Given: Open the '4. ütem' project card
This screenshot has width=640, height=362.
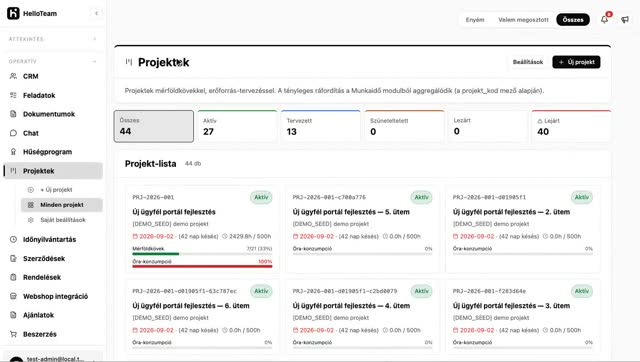Looking at the screenshot, I should pos(362,316).
